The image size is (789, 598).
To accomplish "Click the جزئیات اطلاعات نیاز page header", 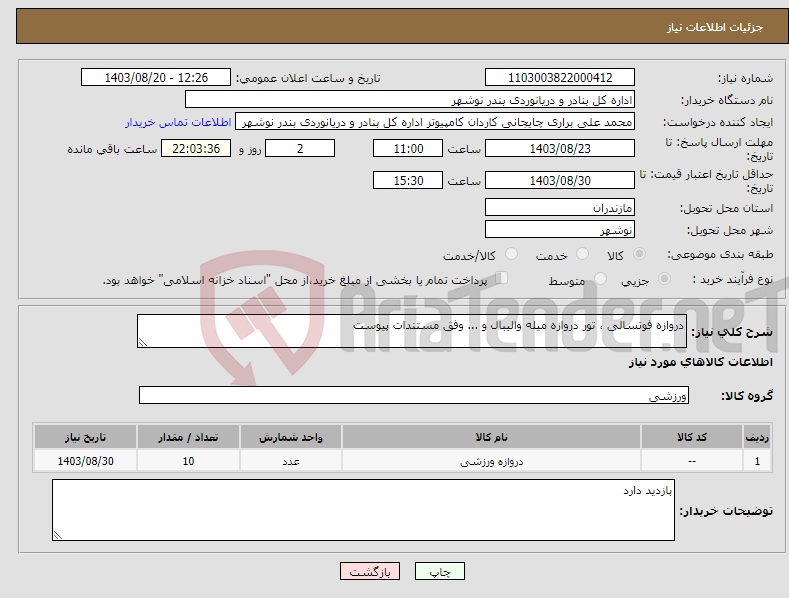I will [715, 27].
